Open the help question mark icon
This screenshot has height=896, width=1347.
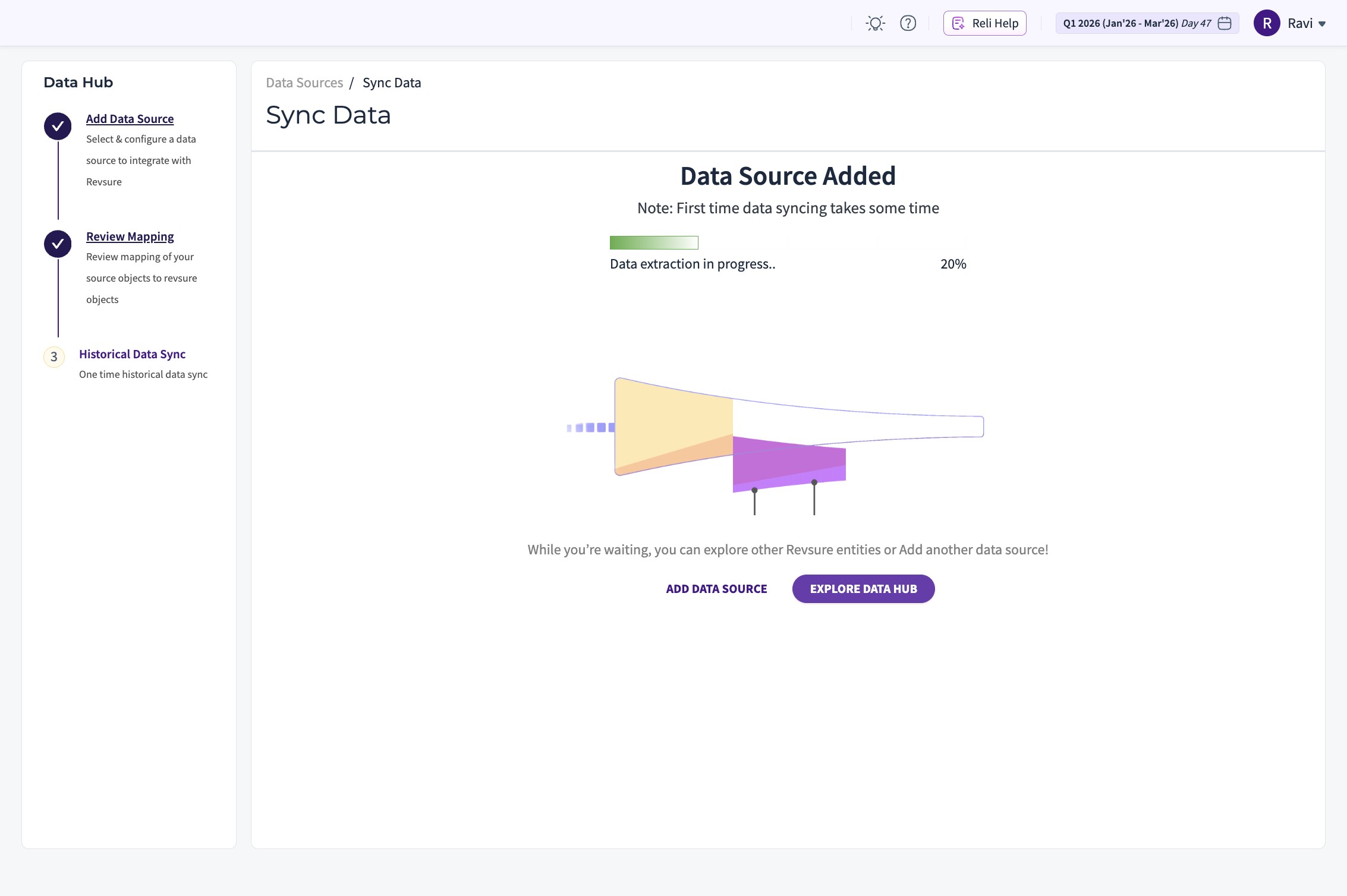[x=908, y=23]
